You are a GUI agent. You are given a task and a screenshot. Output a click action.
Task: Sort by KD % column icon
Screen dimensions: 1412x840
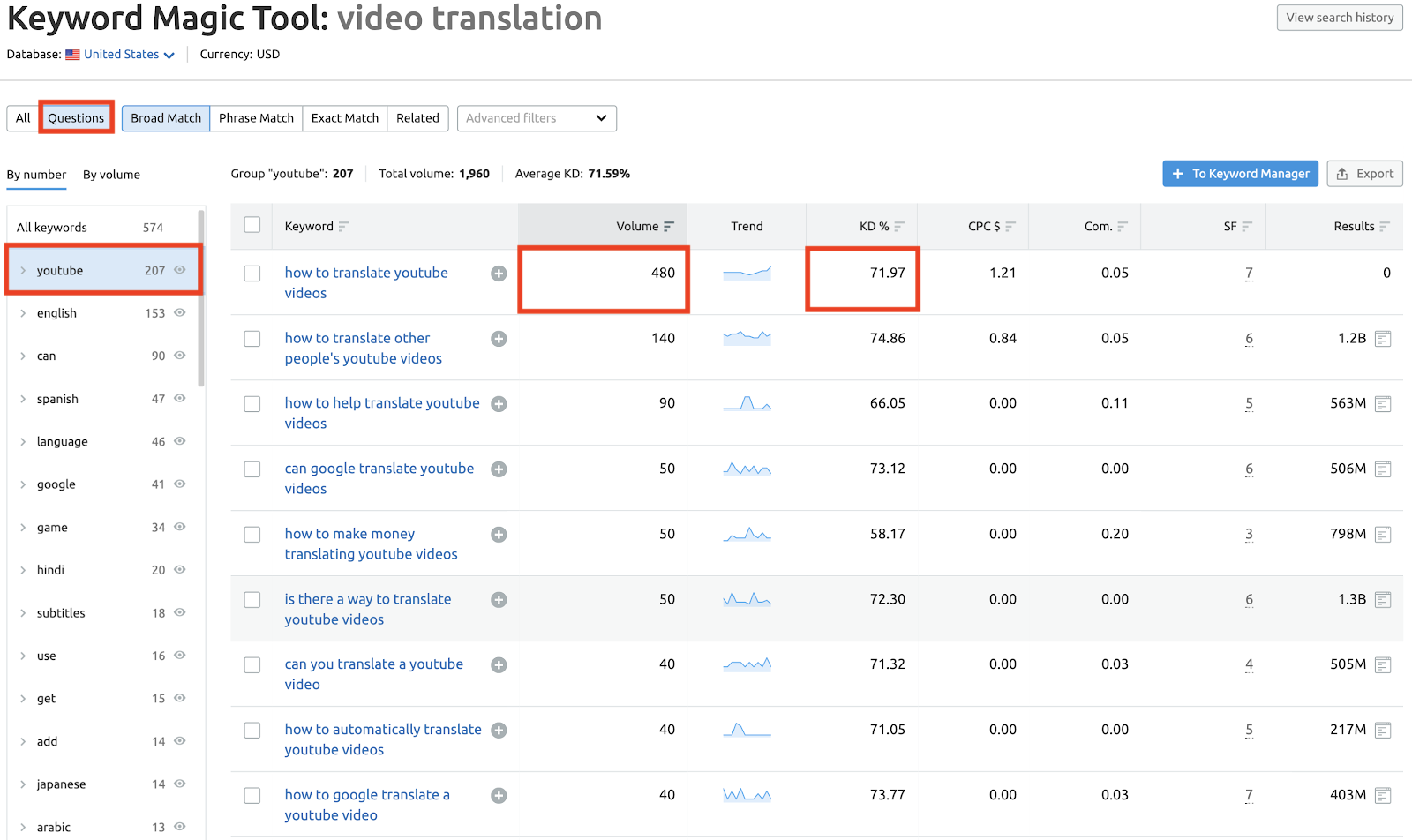pyautogui.click(x=899, y=227)
